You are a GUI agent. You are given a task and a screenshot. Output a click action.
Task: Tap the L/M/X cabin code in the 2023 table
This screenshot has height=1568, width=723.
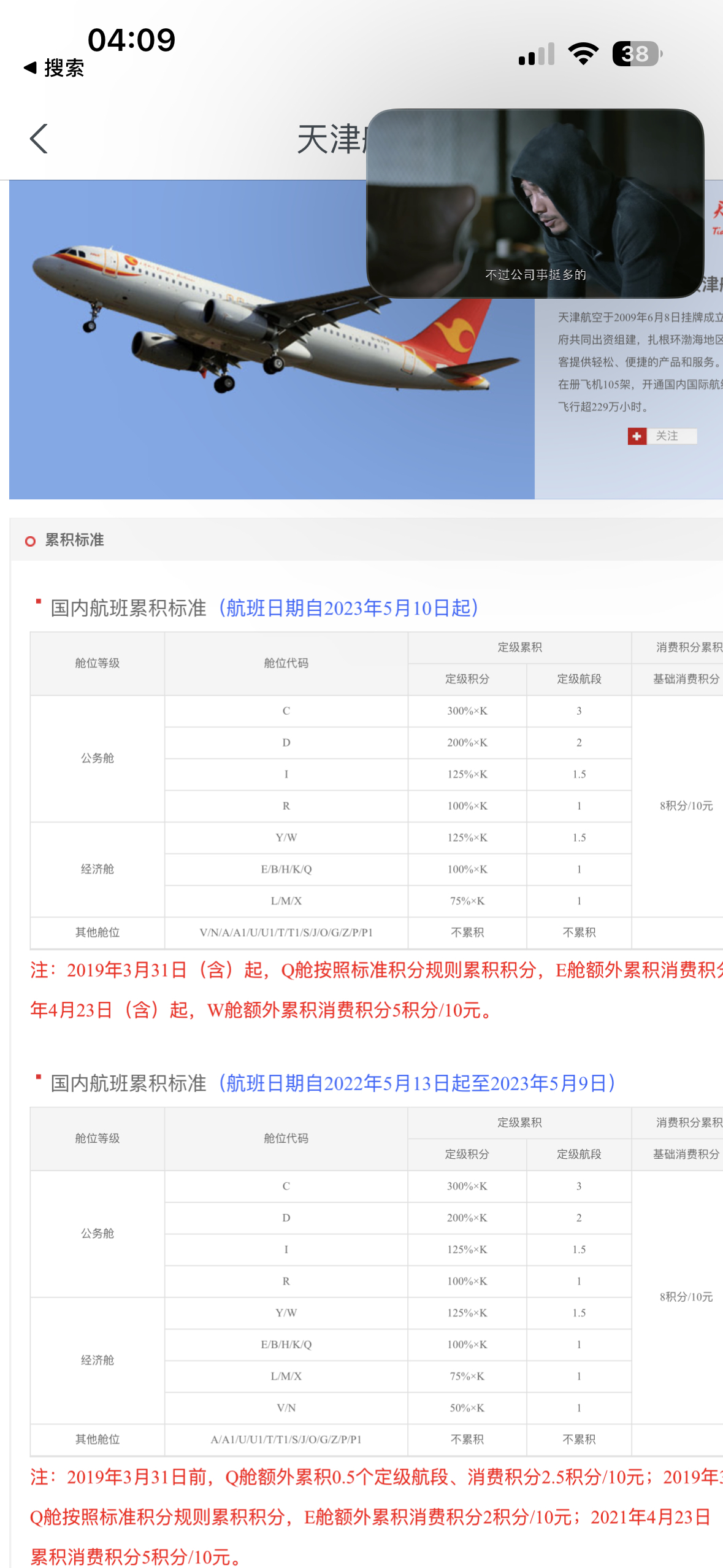[x=286, y=901]
